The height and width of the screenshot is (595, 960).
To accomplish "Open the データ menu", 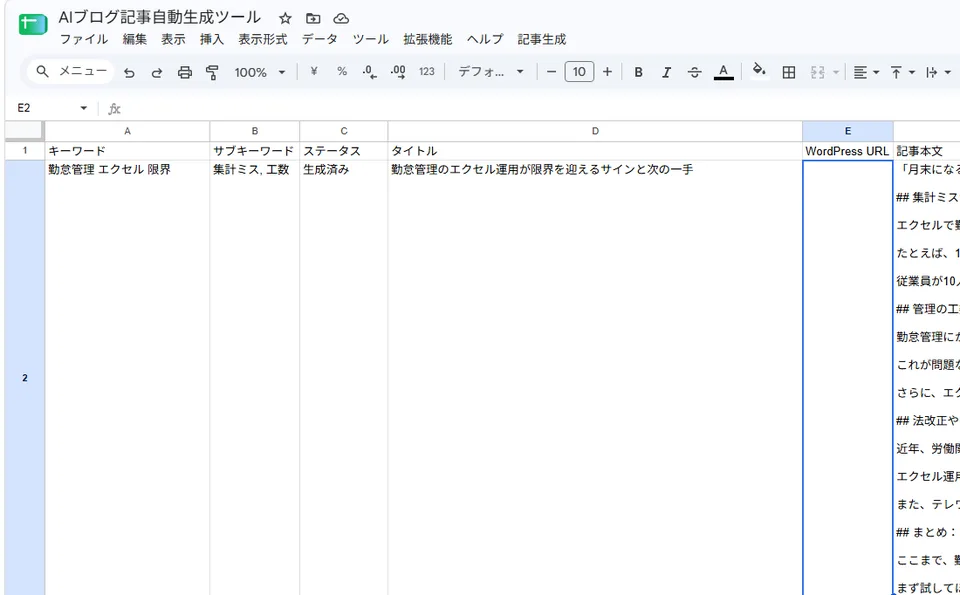I will coord(320,39).
